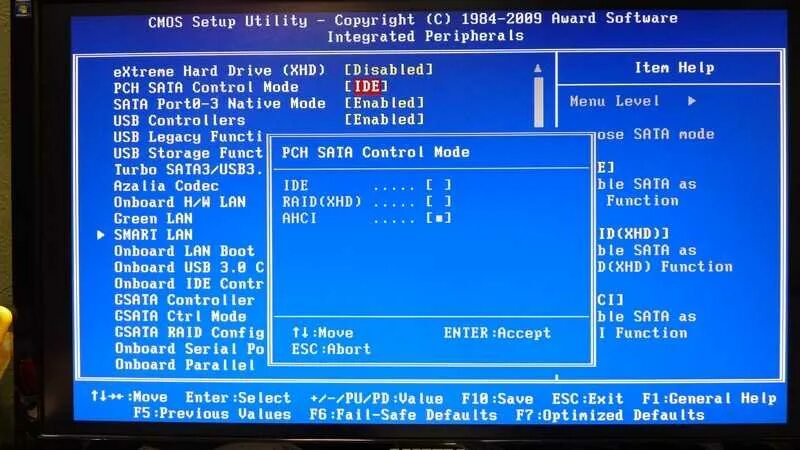This screenshot has height=450, width=800.
Task: Select the IDE option radio box
Action: 439,185
